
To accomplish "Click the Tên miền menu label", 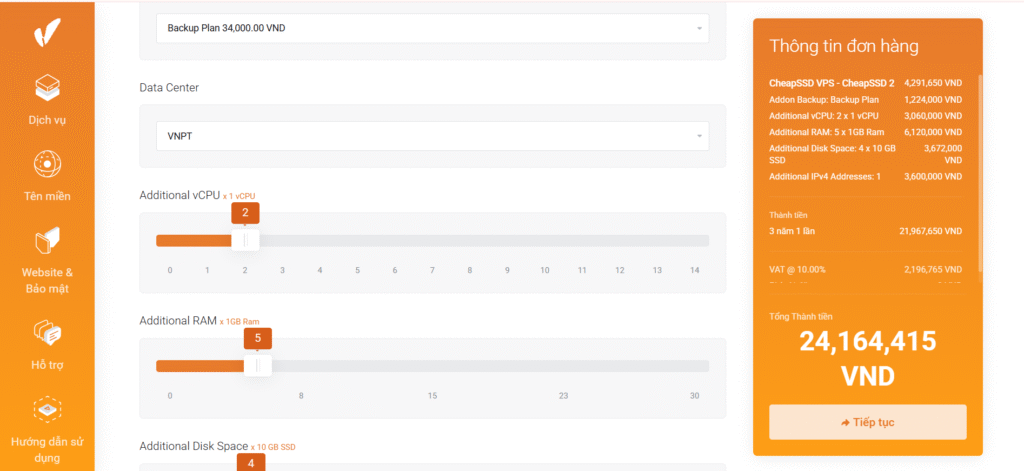I will pyautogui.click(x=47, y=196).
